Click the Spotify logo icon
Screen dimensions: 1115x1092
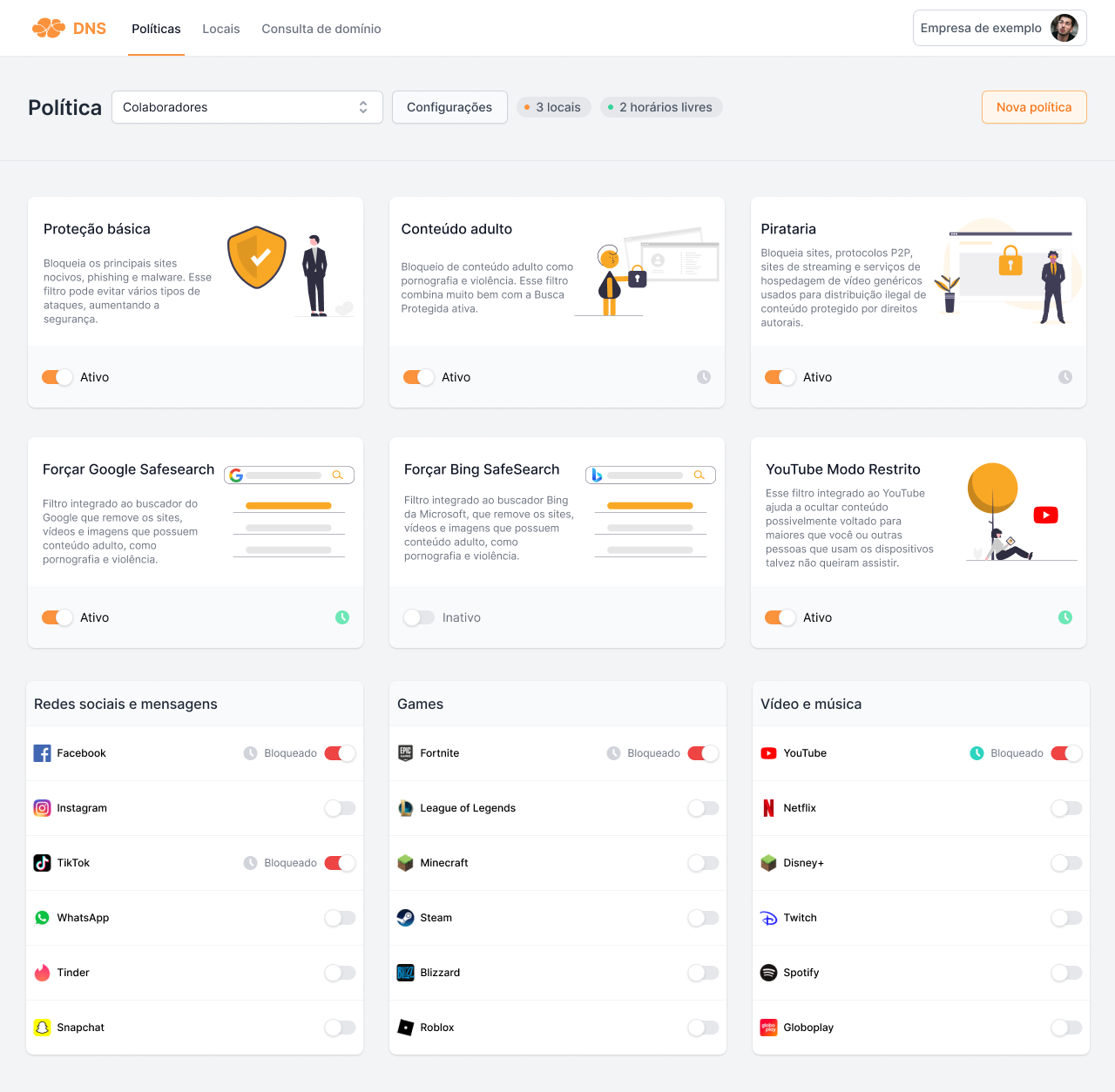coord(768,973)
